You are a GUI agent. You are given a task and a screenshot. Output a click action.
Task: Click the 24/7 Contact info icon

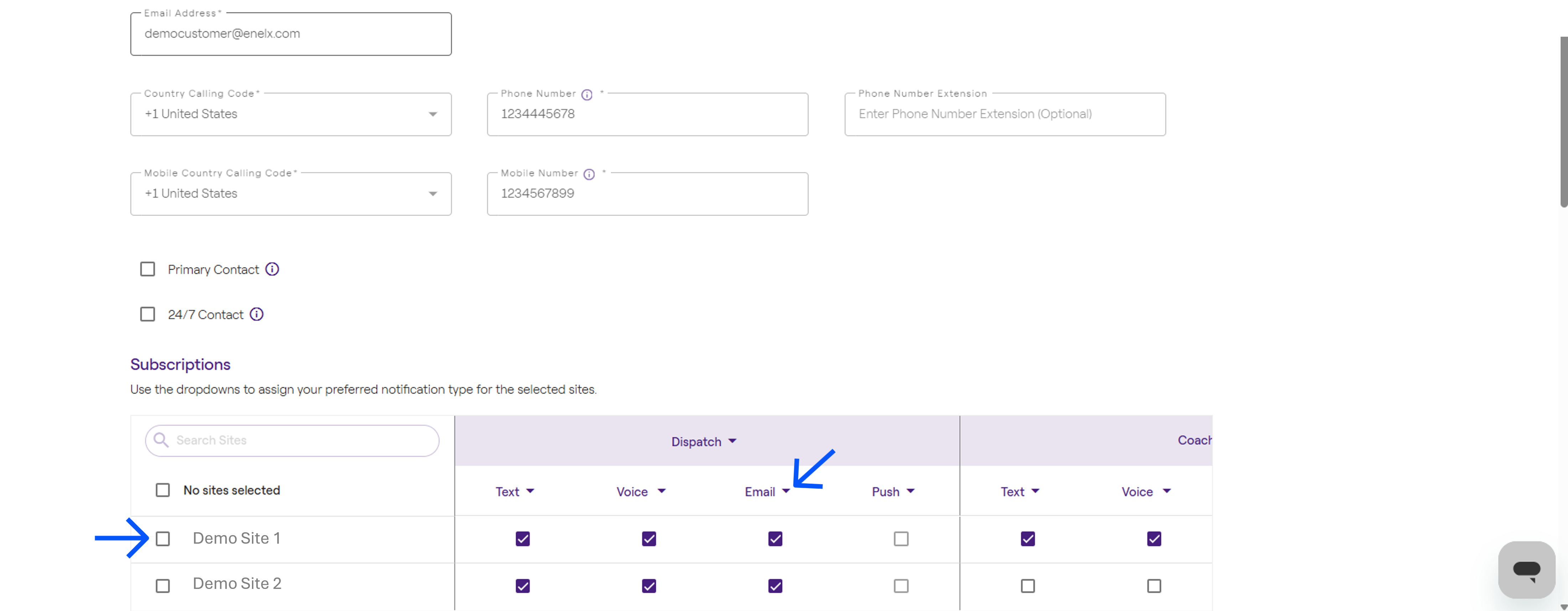point(257,314)
